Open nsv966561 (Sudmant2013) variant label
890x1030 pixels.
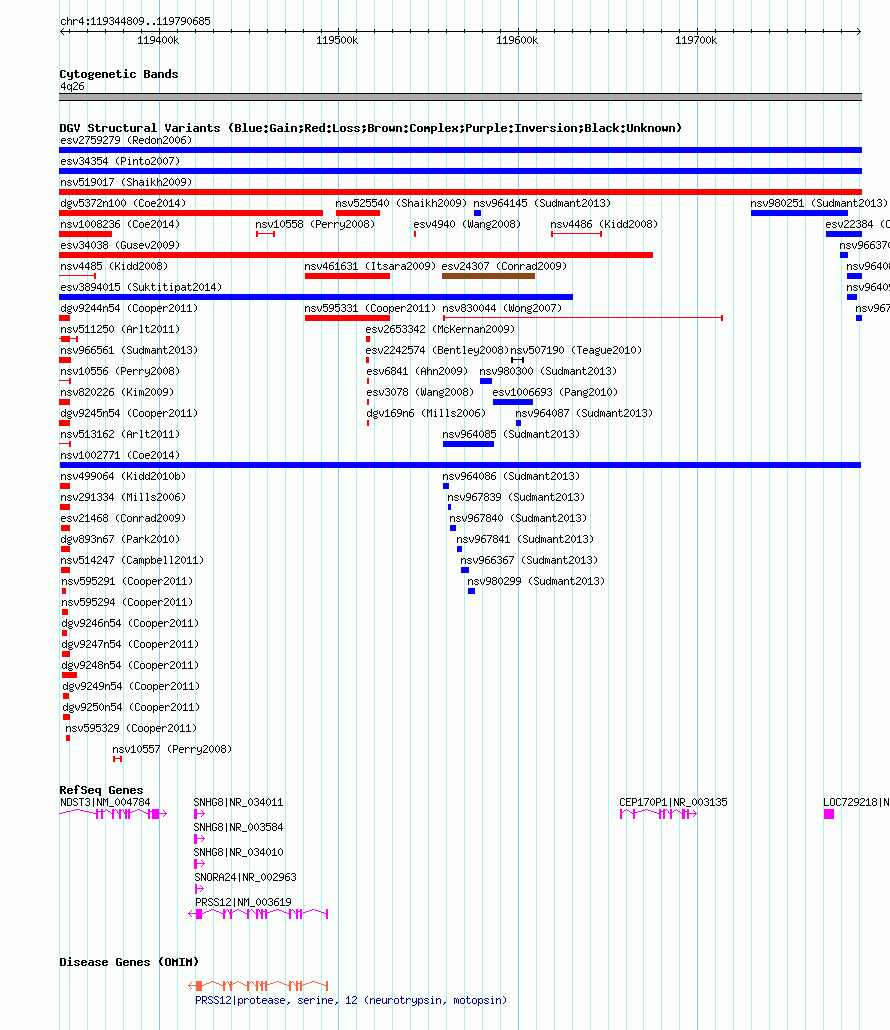coord(129,350)
